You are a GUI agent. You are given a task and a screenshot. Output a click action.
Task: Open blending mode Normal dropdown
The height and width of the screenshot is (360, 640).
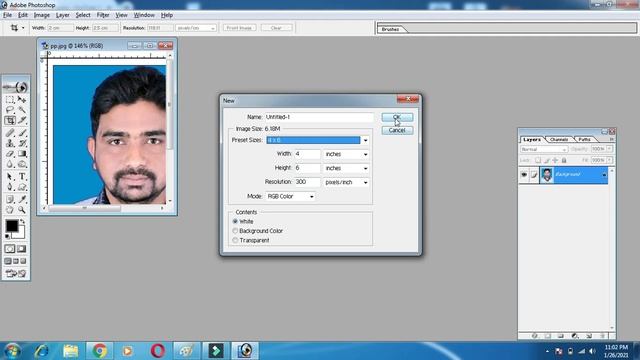pos(544,149)
